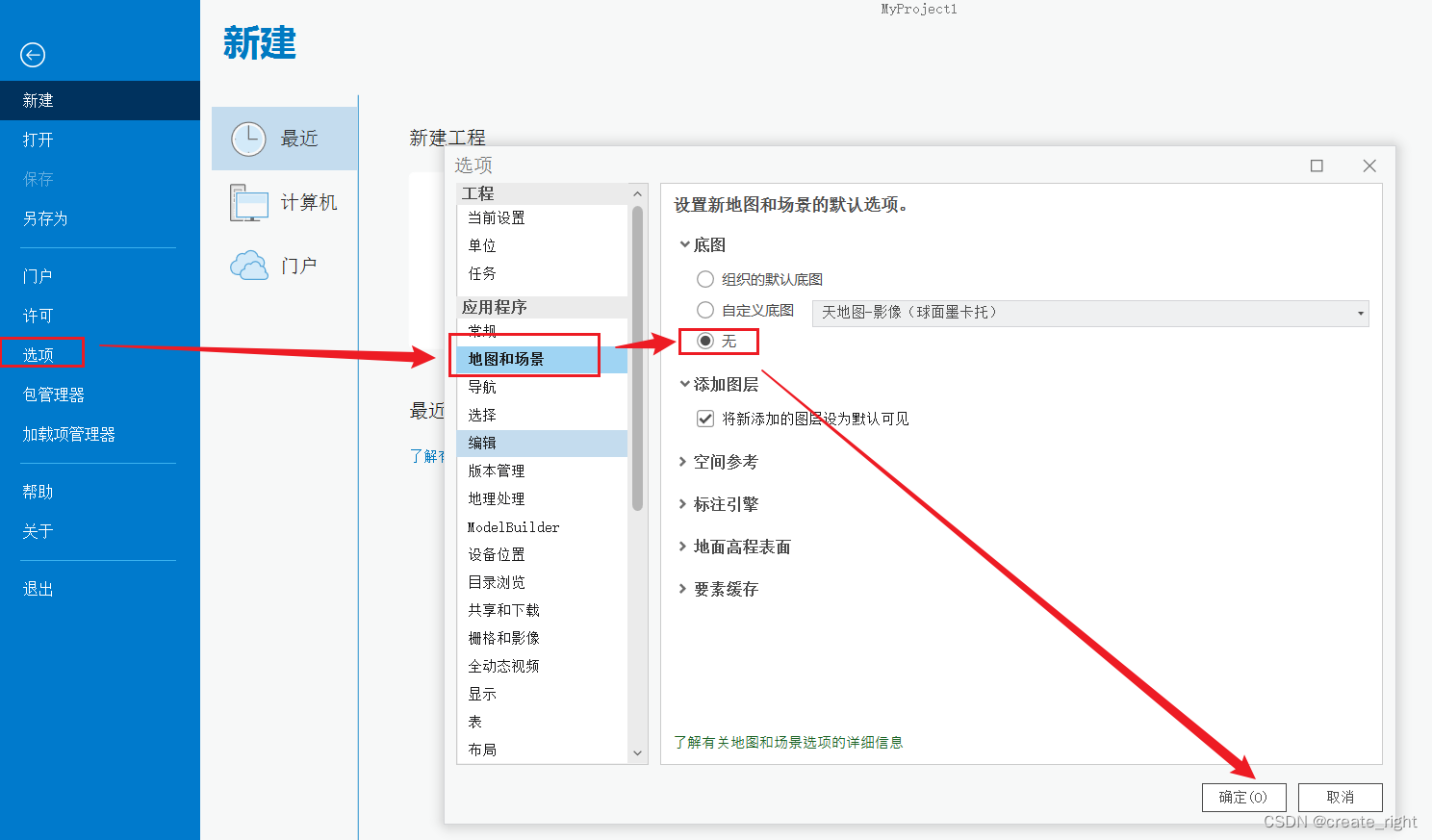
Task: Select the 最近 clock icon
Action: click(x=248, y=139)
